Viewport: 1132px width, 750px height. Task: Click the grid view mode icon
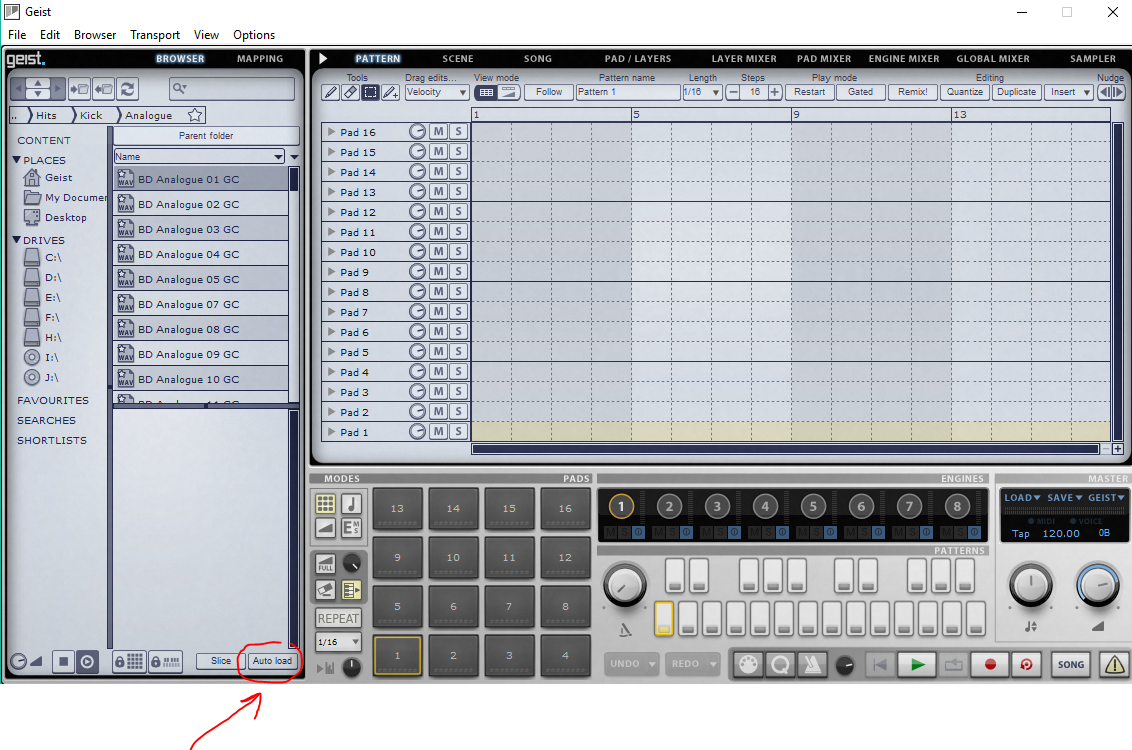(487, 92)
